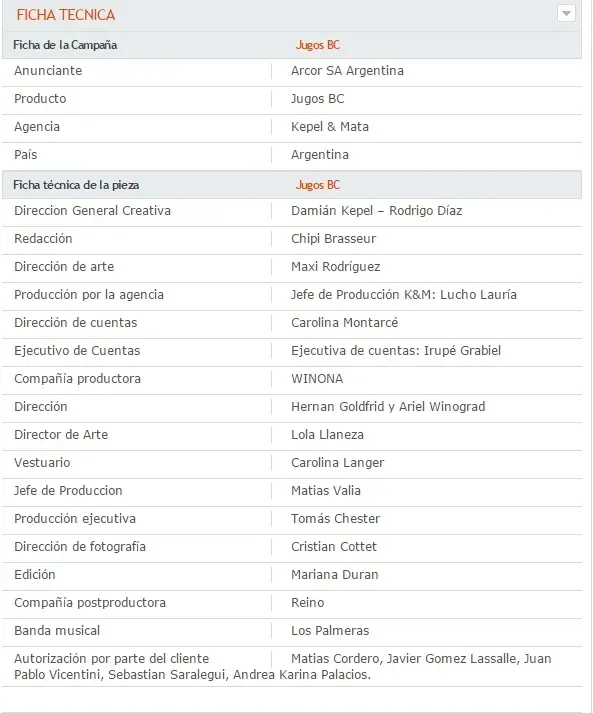Click the Tomás Chester producción ejecutiva entry
This screenshot has width=593, height=713.
tap(335, 519)
